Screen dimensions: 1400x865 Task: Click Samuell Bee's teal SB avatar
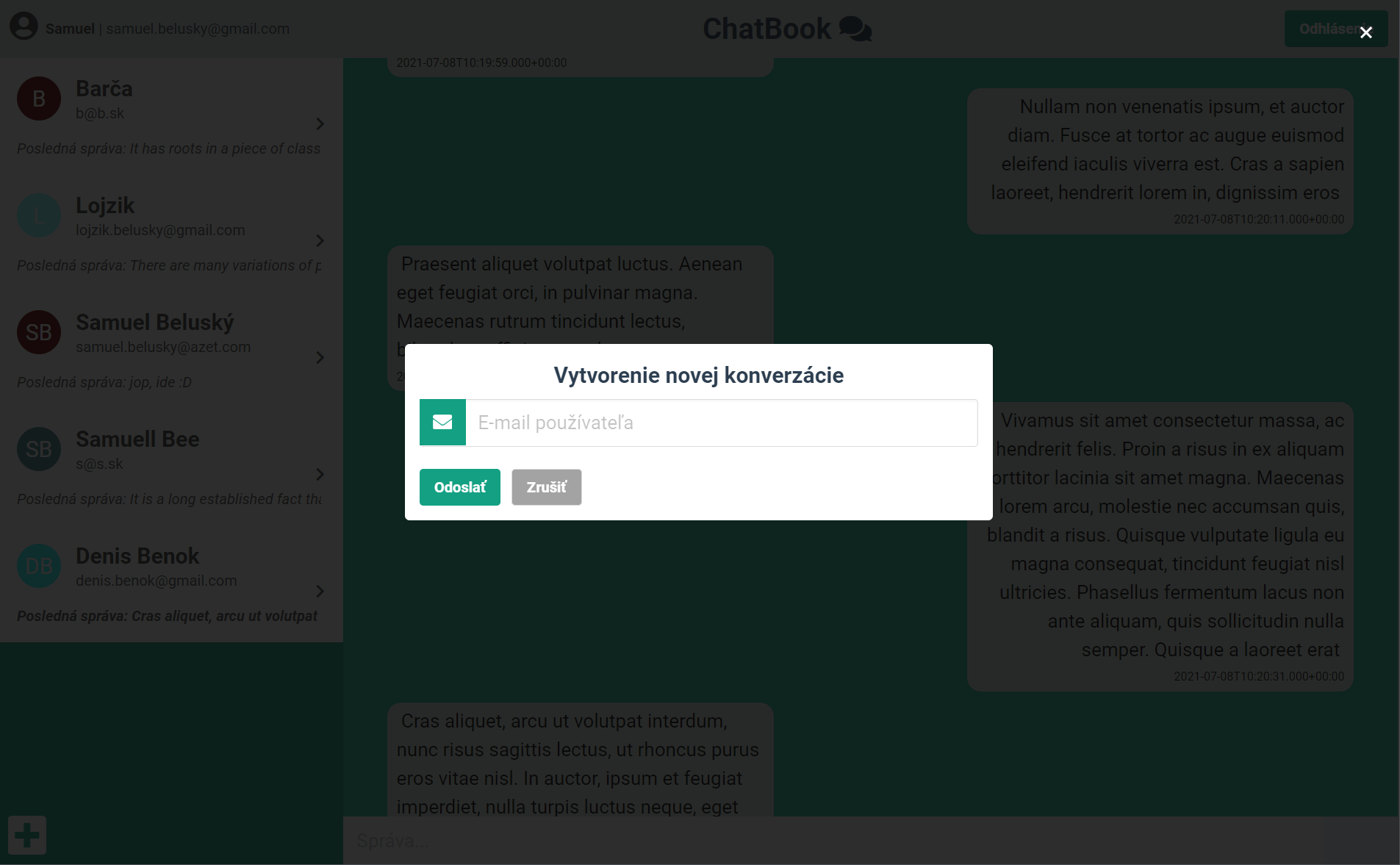[39, 449]
